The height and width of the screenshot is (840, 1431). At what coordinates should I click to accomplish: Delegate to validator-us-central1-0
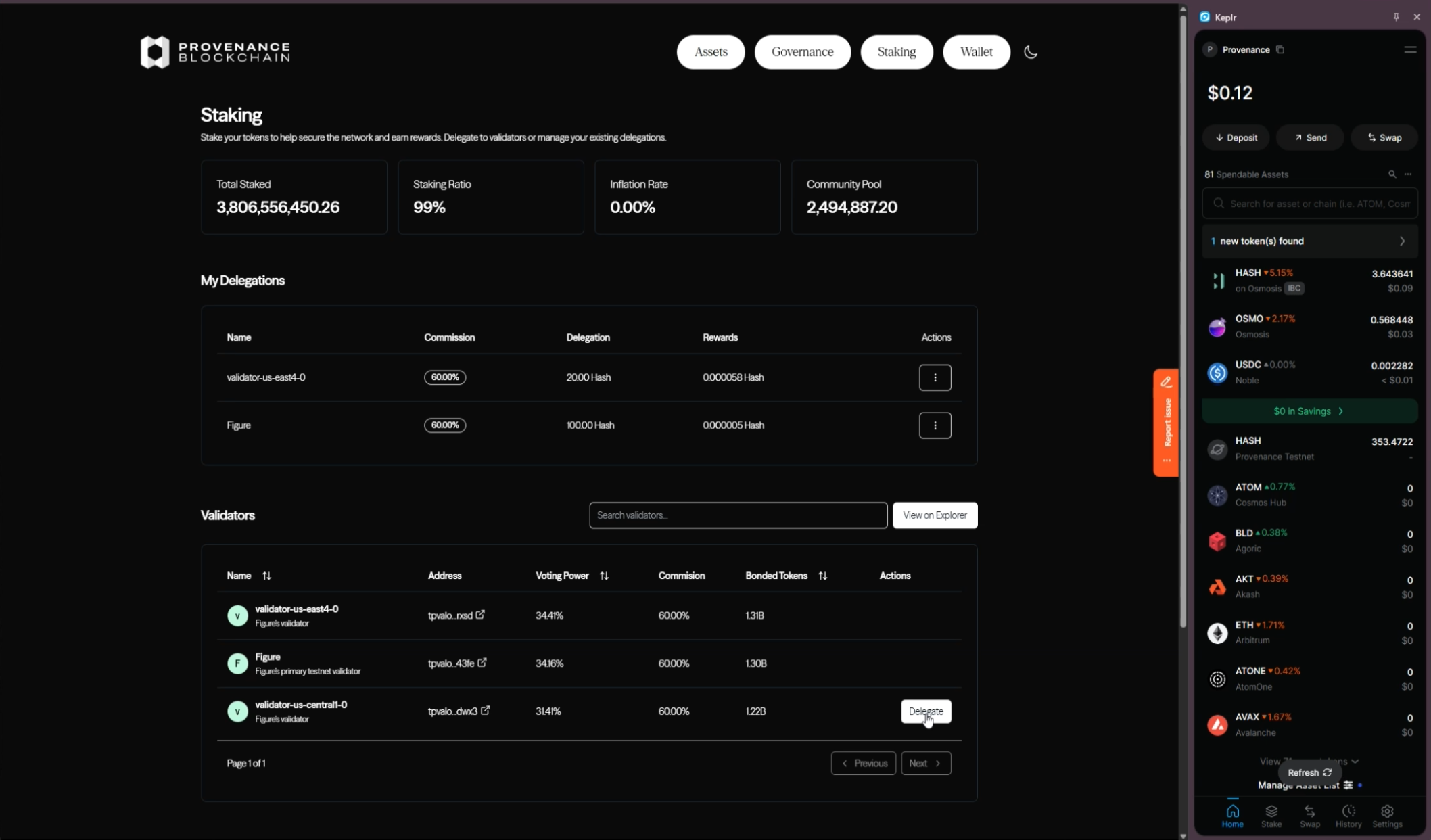coord(925,711)
